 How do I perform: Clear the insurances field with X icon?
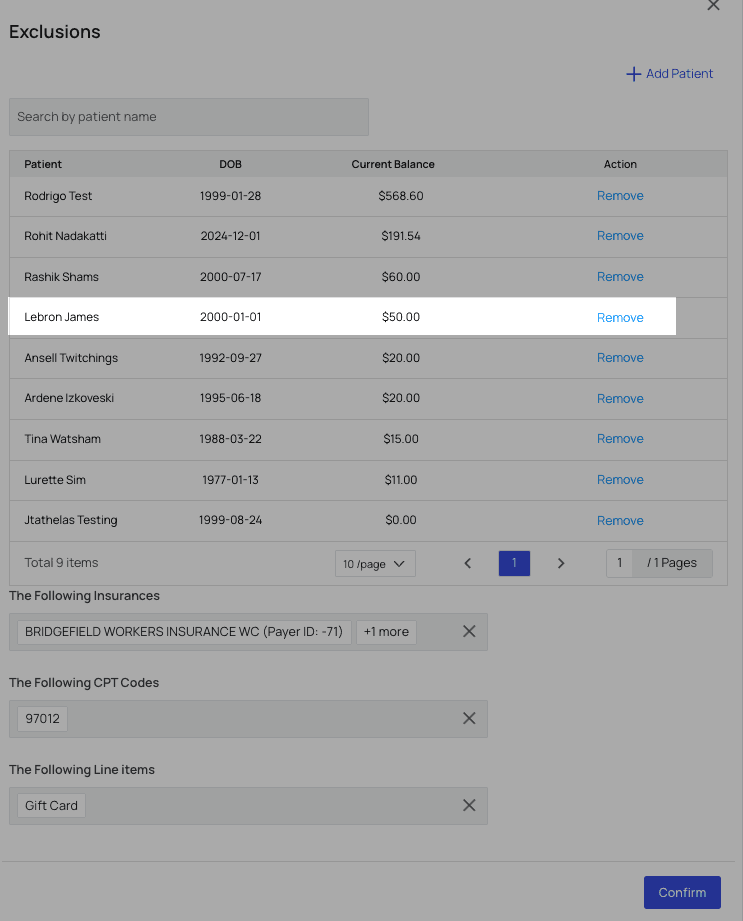pyautogui.click(x=468, y=632)
